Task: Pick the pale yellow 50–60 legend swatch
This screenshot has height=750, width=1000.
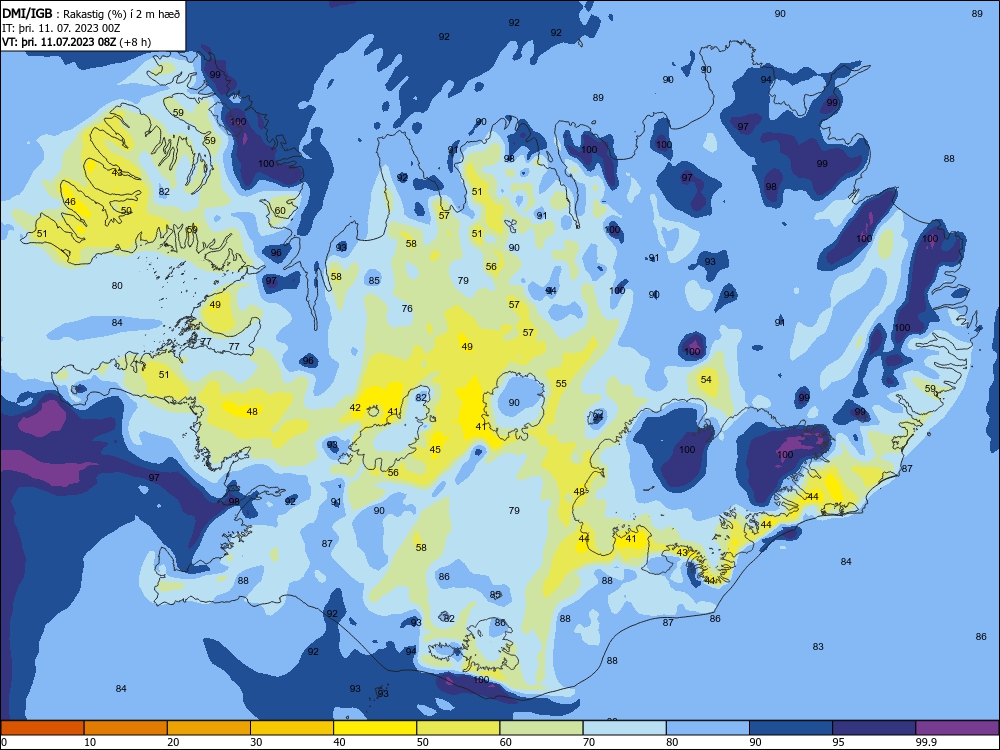Action: coord(458,728)
